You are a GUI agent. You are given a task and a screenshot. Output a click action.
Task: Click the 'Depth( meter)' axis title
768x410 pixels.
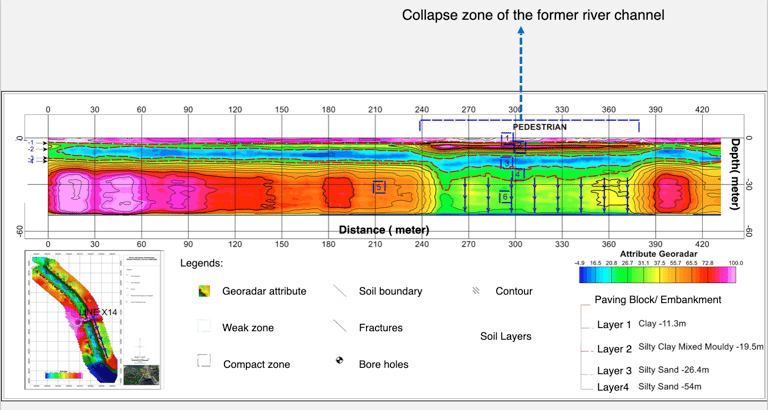pos(735,174)
